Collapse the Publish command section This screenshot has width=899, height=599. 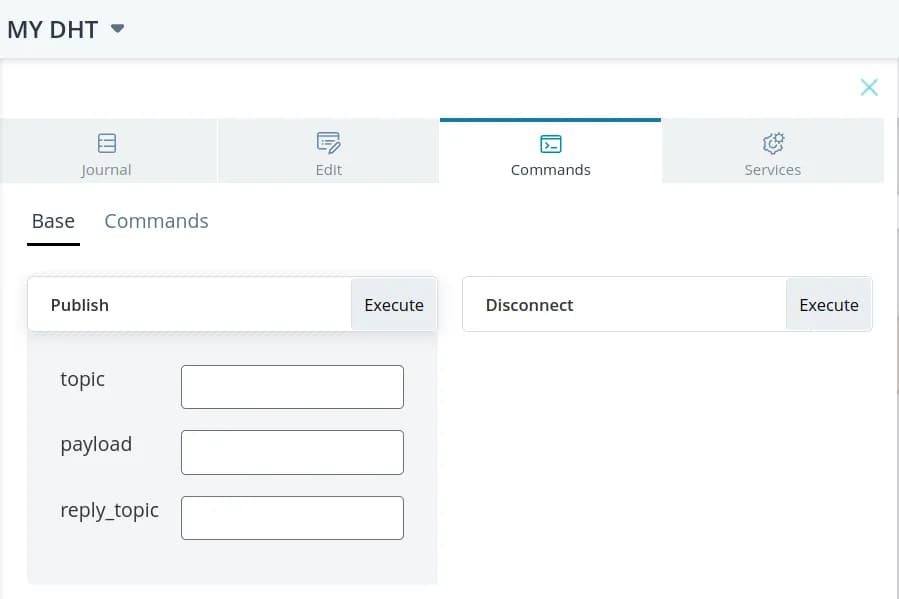coord(80,305)
